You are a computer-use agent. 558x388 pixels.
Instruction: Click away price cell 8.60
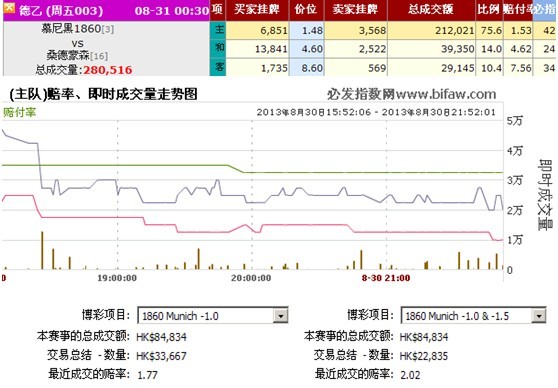(x=307, y=67)
